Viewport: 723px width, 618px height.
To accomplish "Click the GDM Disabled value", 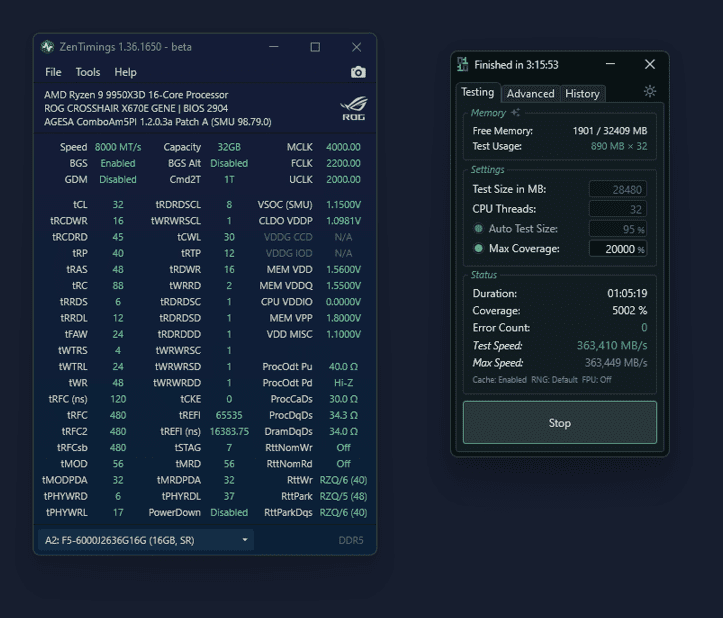I will click(118, 179).
